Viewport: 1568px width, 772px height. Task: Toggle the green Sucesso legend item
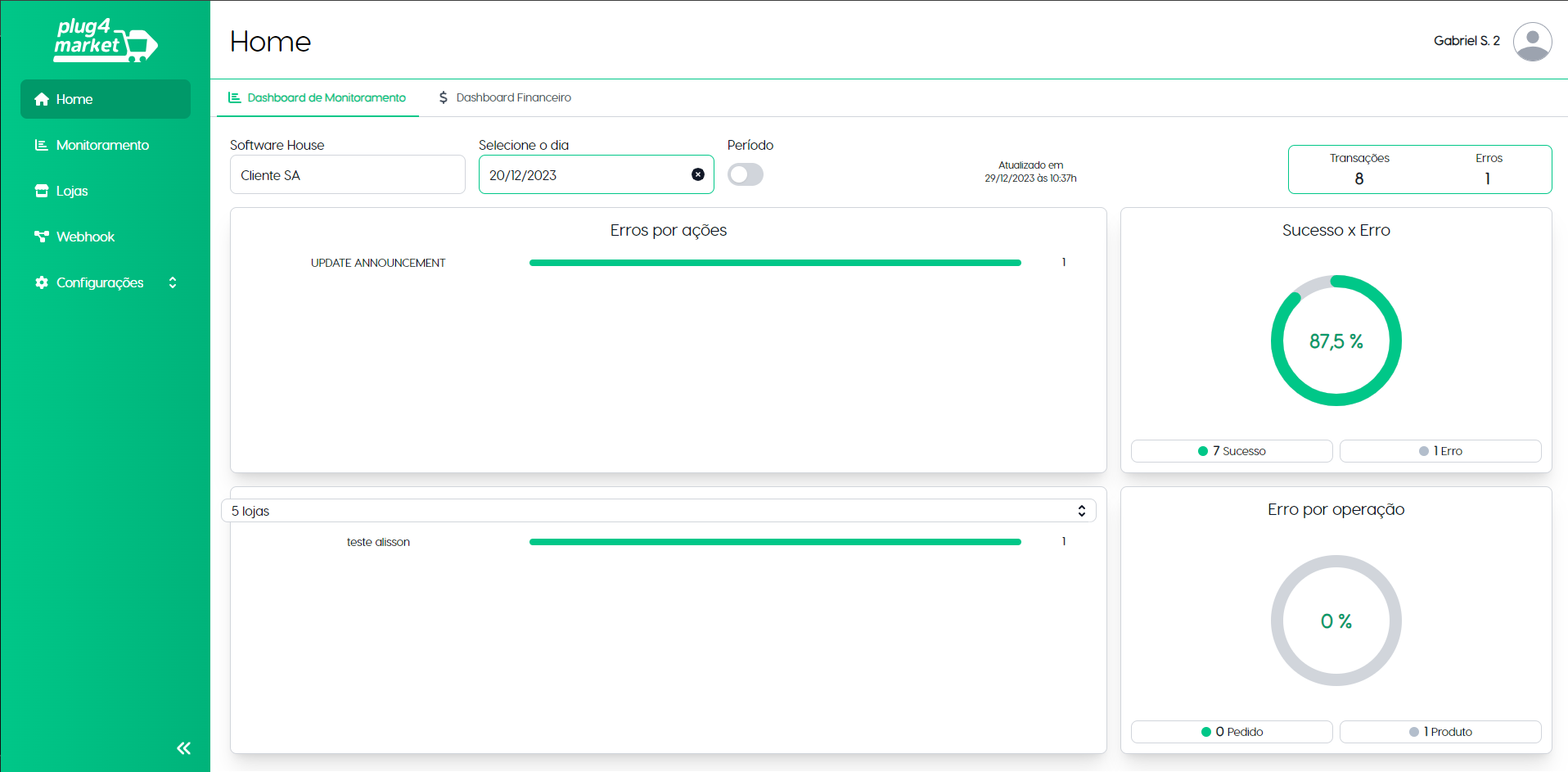coord(1232,450)
